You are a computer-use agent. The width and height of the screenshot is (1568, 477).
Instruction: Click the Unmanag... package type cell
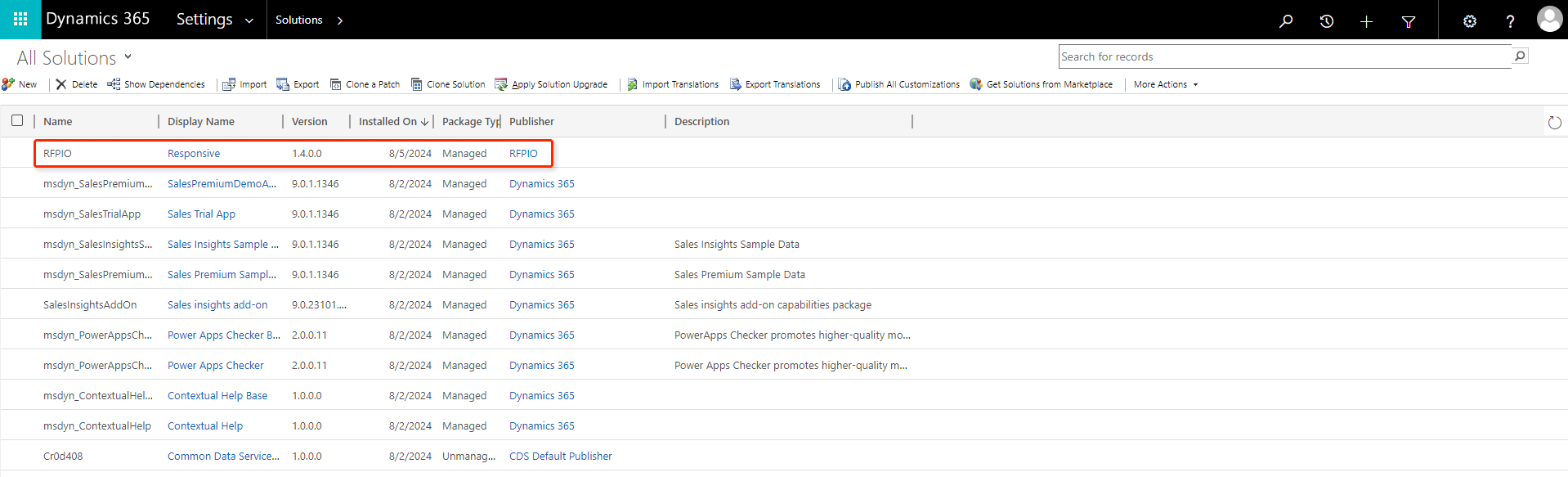click(468, 456)
